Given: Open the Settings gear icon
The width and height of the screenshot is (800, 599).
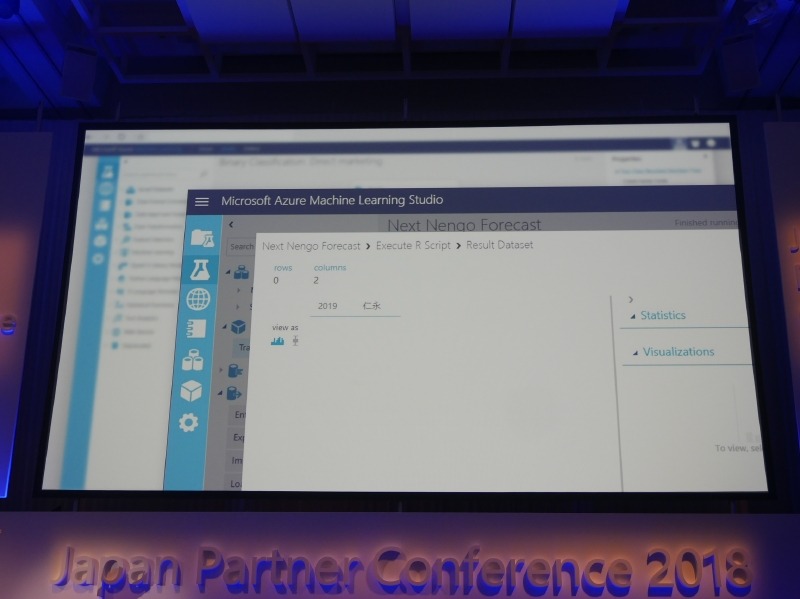Looking at the screenshot, I should tap(188, 422).
